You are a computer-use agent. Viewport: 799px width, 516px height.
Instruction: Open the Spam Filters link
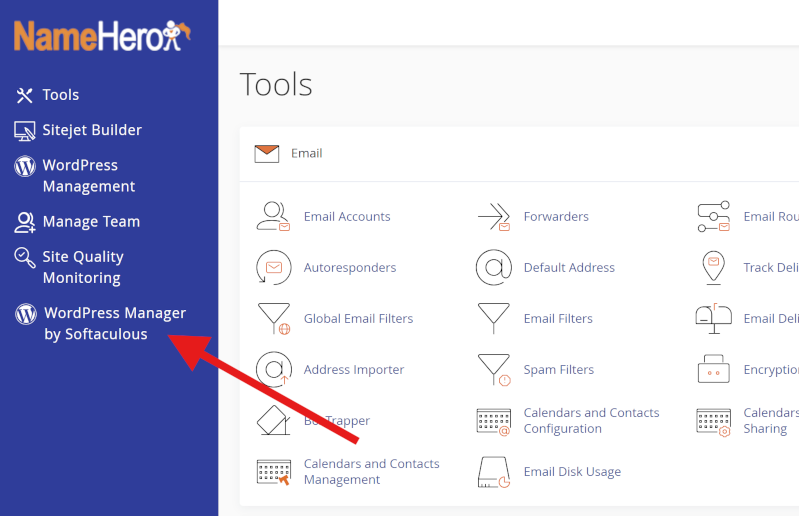558,369
